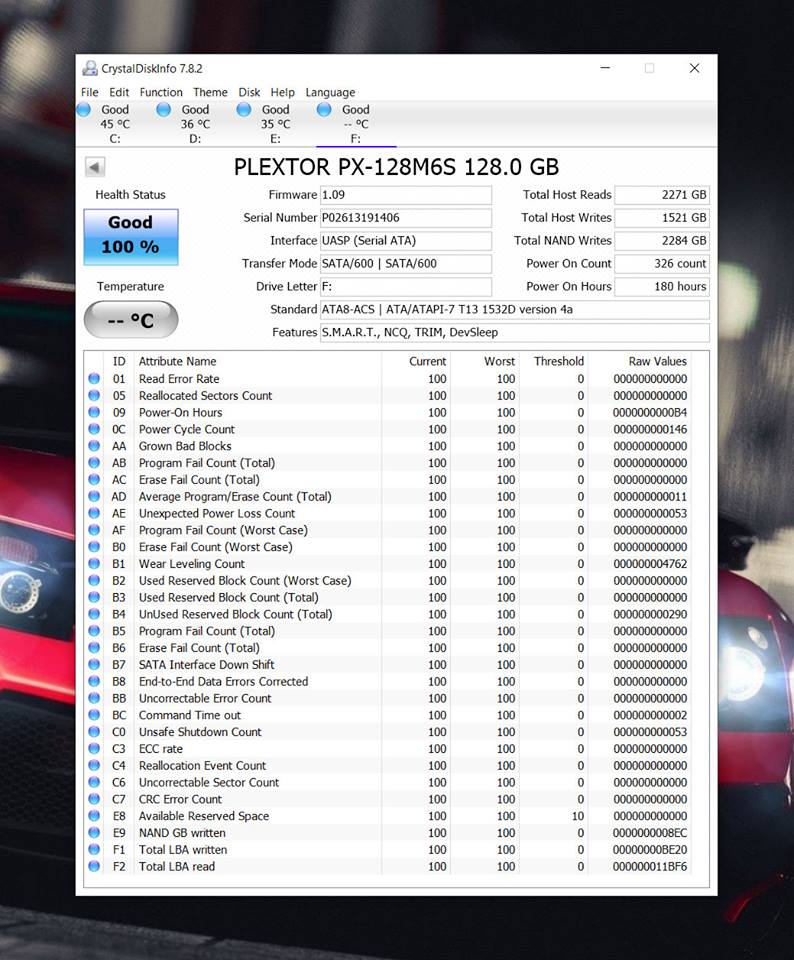
Task: Select drive C: at 45 °C
Action: click(x=115, y=124)
